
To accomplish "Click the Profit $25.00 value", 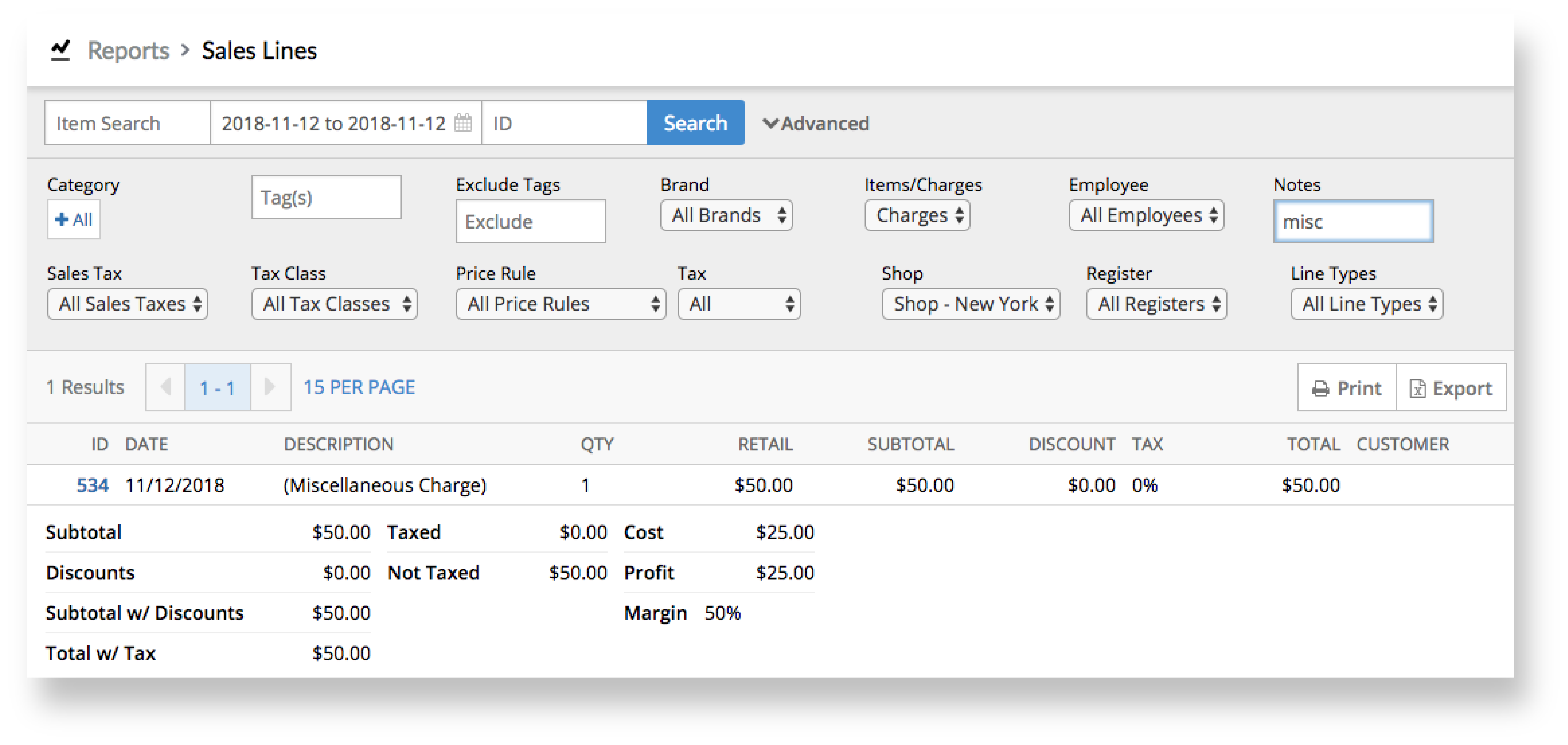I will tap(784, 572).
